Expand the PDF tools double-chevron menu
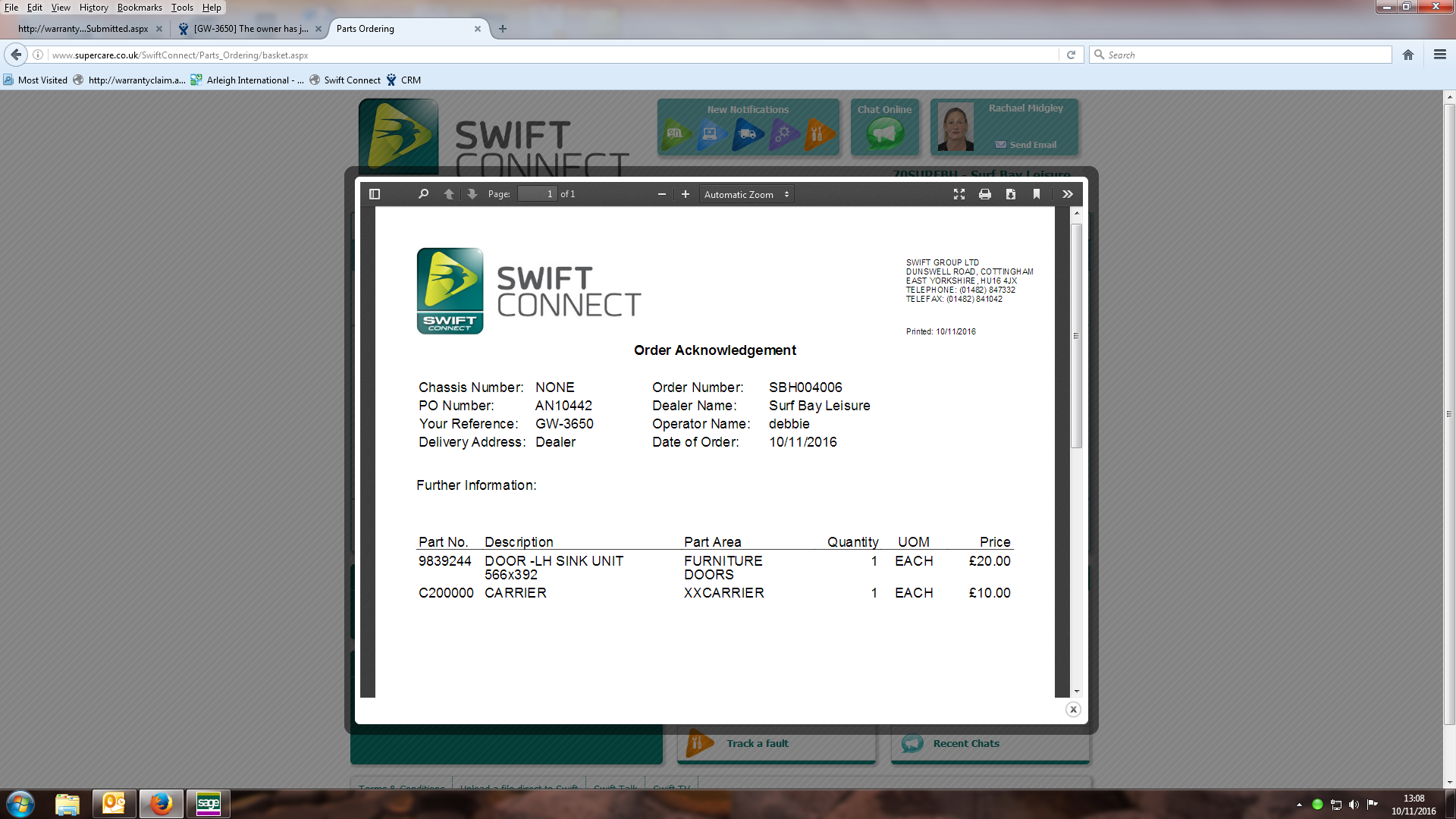This screenshot has height=819, width=1456. (1068, 194)
